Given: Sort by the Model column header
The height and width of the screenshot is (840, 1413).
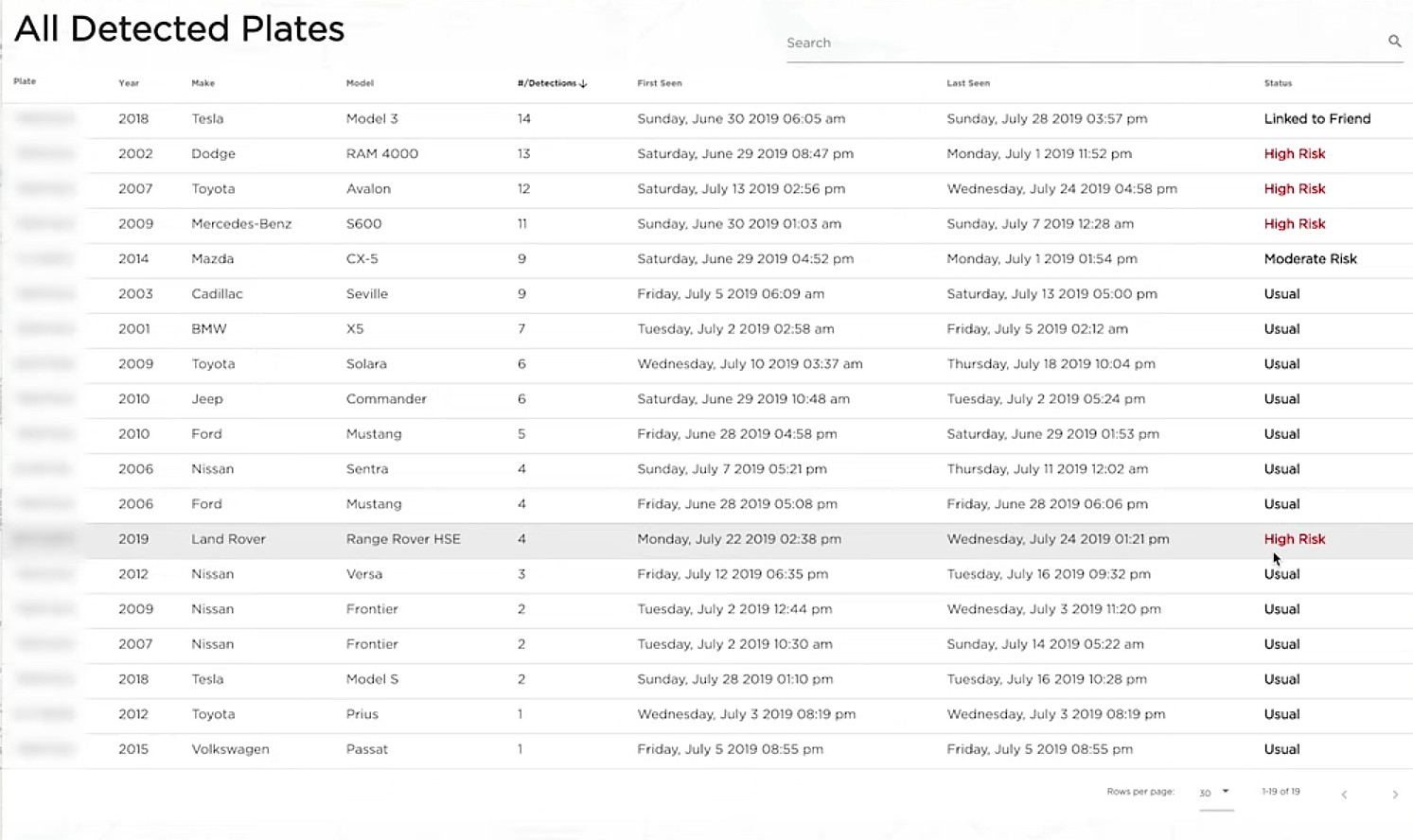Looking at the screenshot, I should [x=360, y=83].
